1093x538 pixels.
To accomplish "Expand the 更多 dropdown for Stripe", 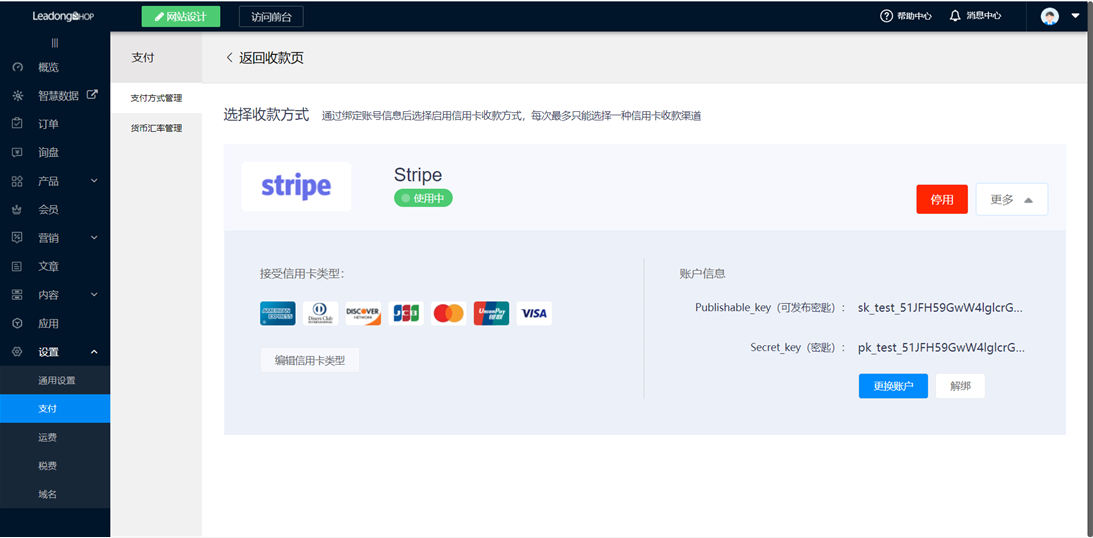I will click(1011, 200).
